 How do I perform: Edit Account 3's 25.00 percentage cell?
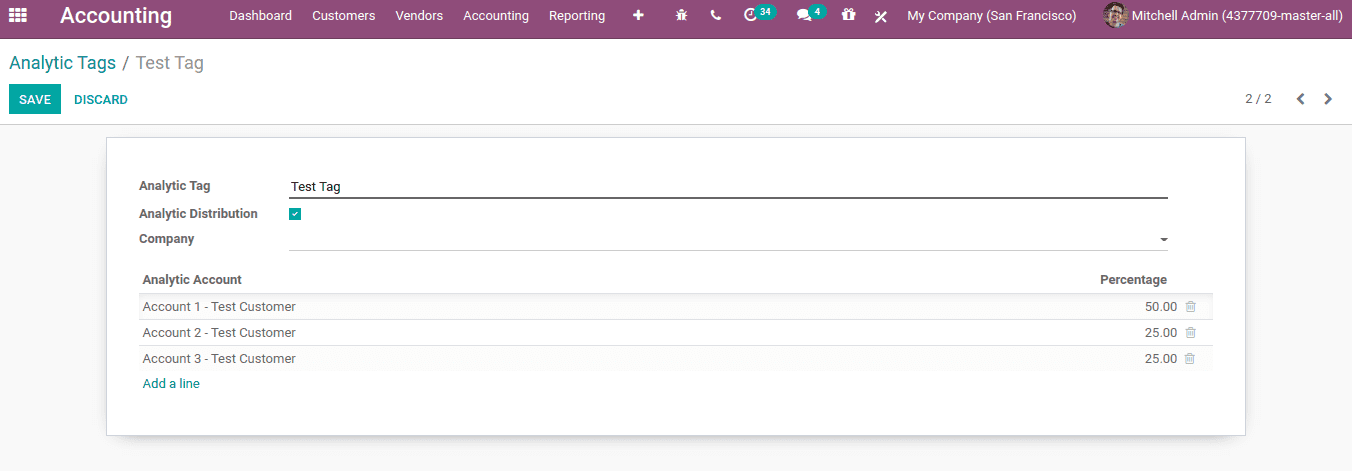tap(1161, 358)
